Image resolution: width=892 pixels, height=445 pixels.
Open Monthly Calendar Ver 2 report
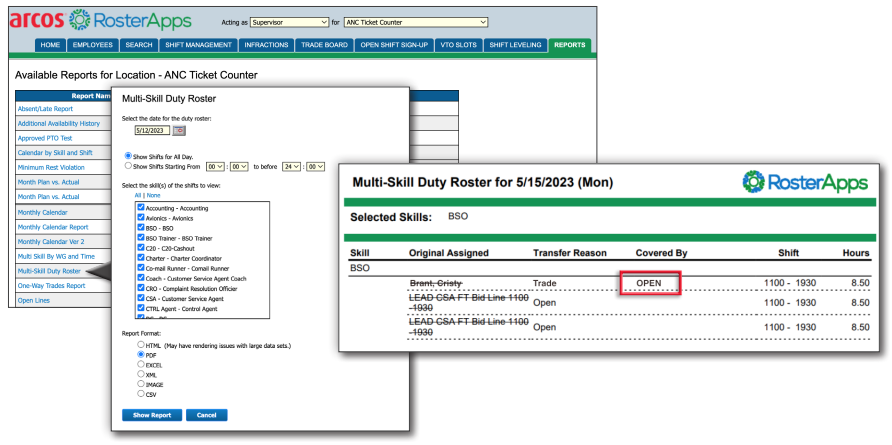(51, 242)
